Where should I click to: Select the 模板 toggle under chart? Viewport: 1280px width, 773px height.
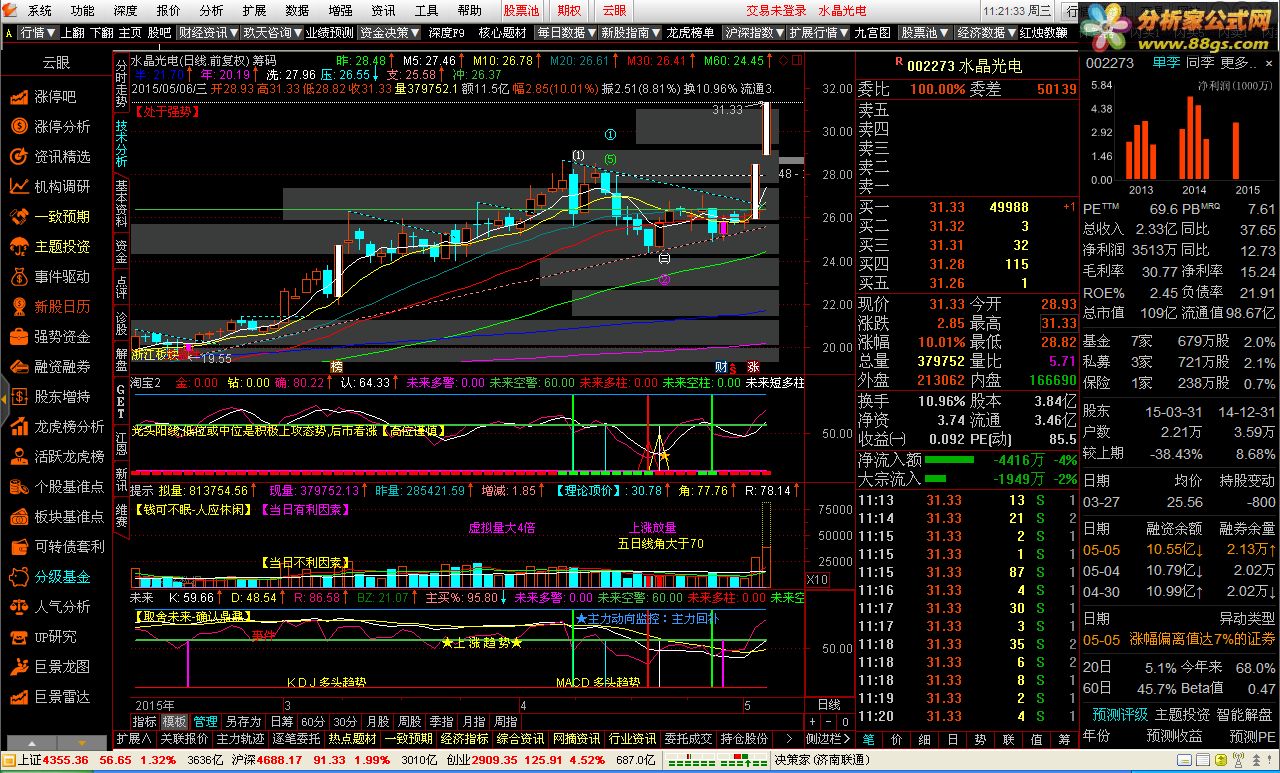(175, 721)
